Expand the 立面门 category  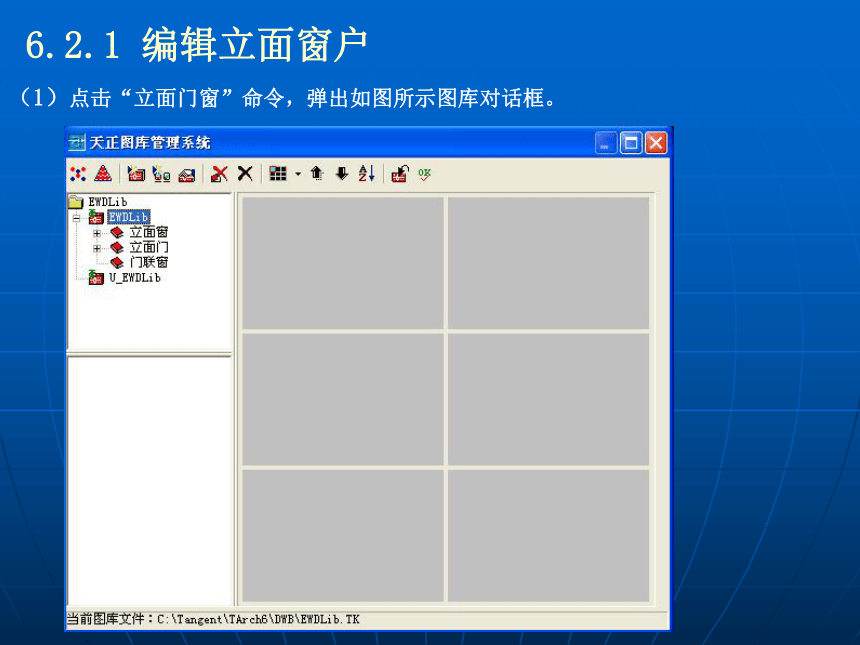coord(97,248)
